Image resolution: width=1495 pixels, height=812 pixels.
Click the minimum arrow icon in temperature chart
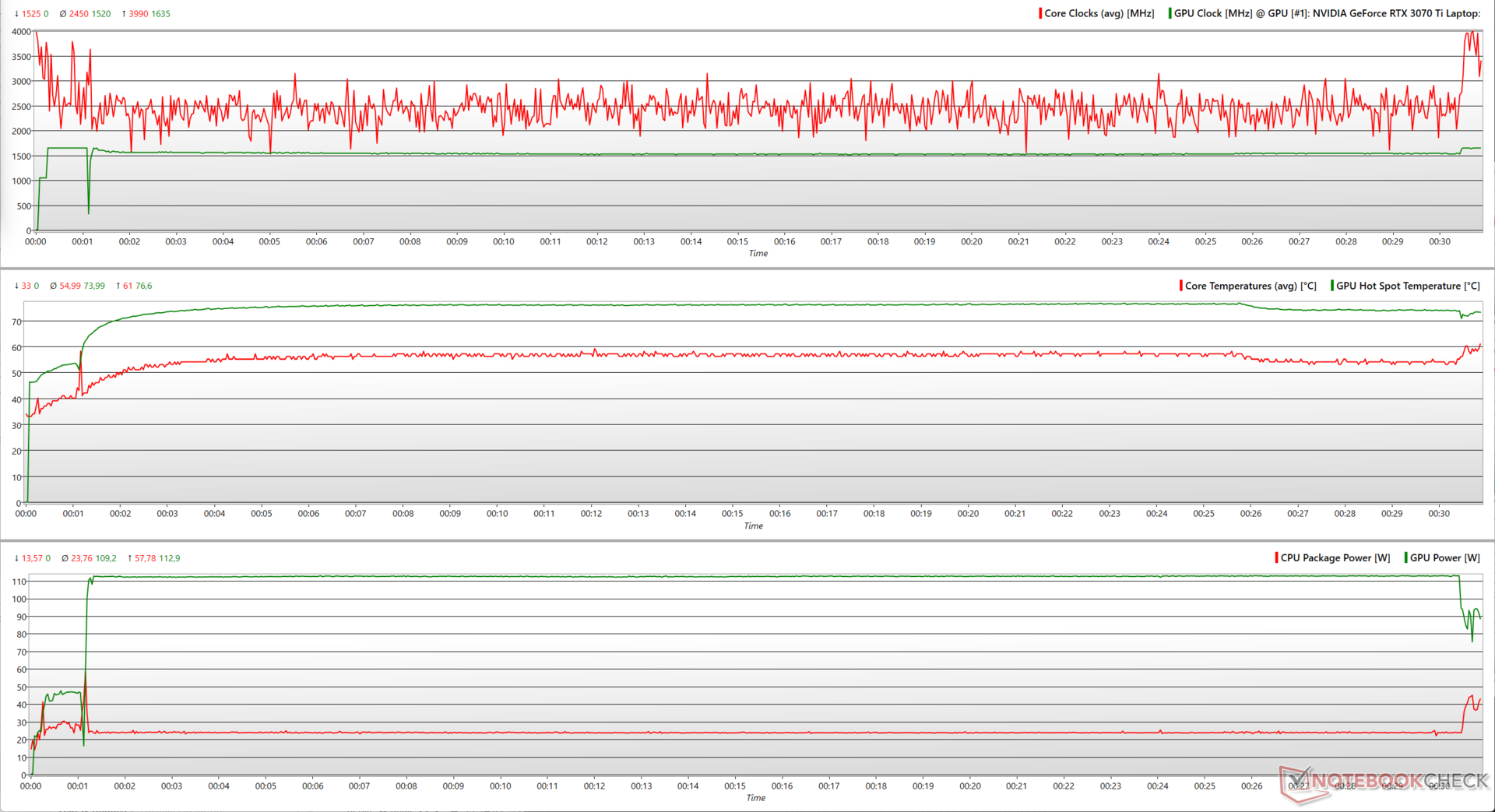pyautogui.click(x=16, y=286)
